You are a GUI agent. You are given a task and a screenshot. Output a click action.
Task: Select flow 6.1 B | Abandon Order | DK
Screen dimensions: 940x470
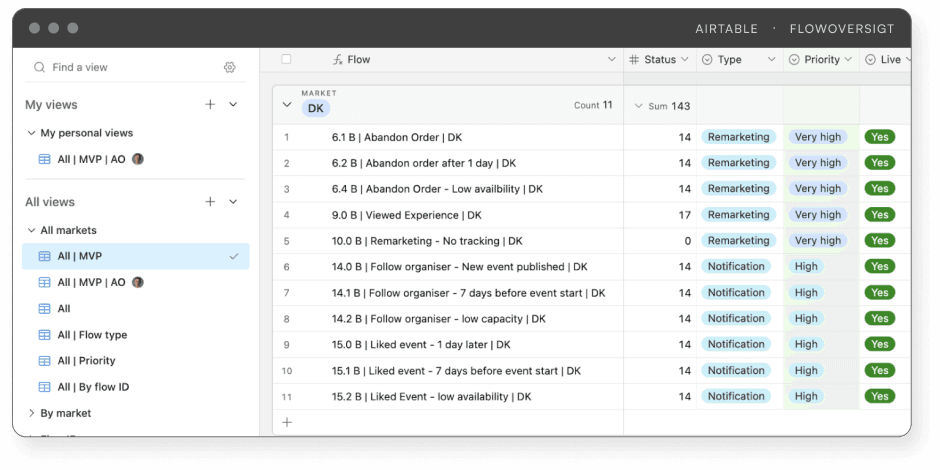click(397, 137)
